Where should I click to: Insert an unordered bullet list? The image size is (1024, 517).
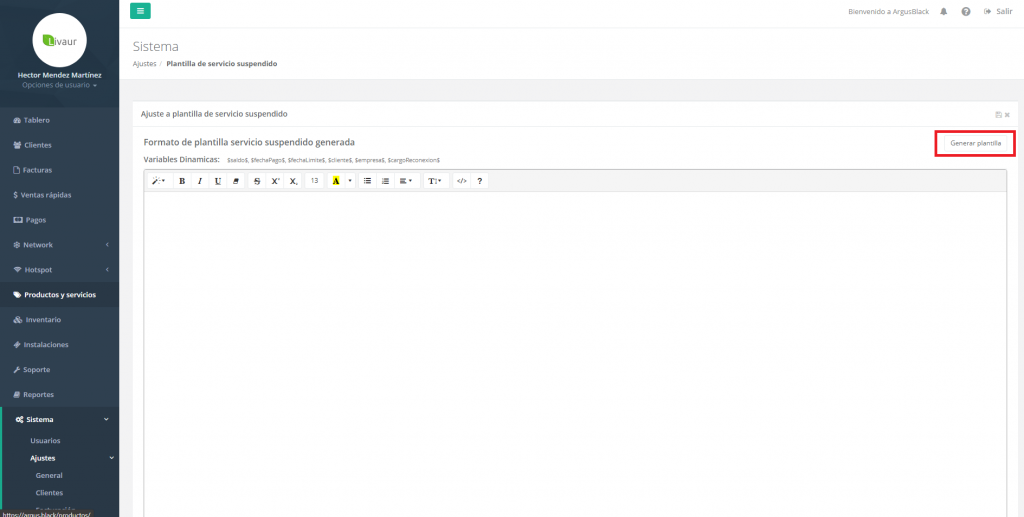click(367, 181)
